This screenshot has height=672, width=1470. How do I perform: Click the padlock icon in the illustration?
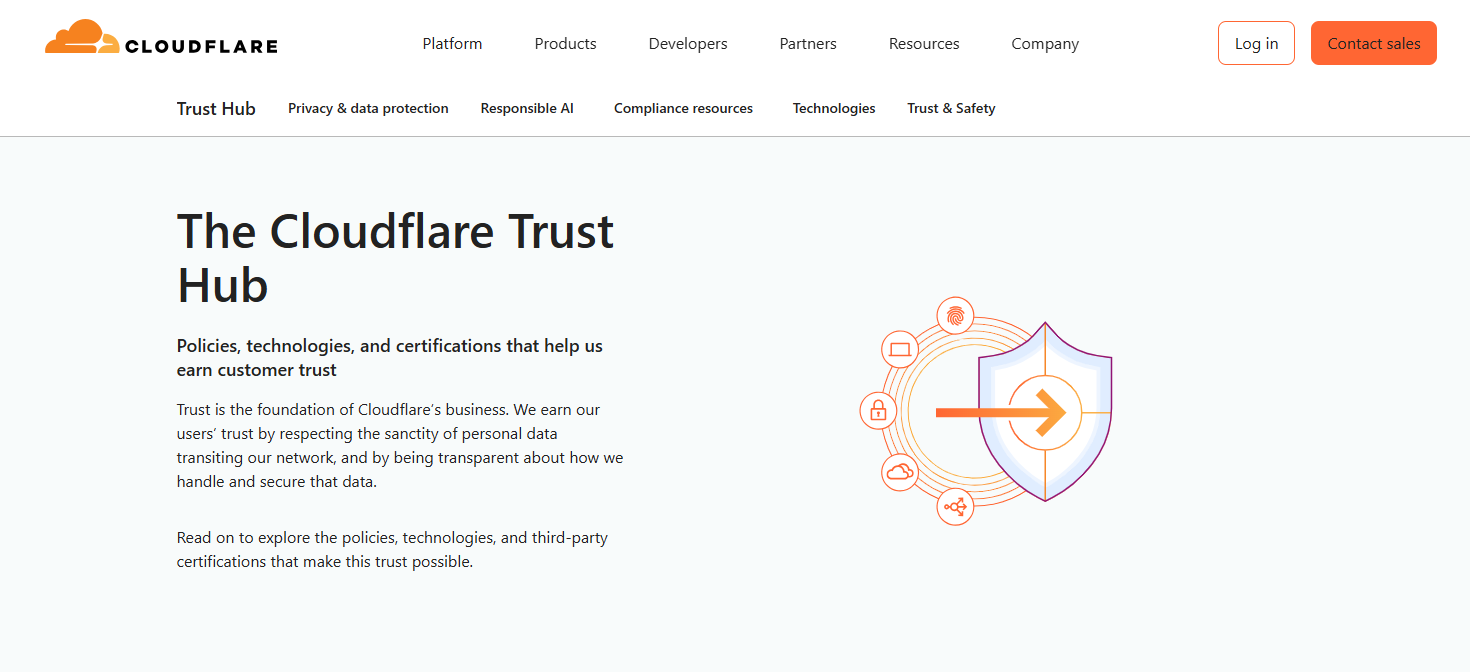878,410
